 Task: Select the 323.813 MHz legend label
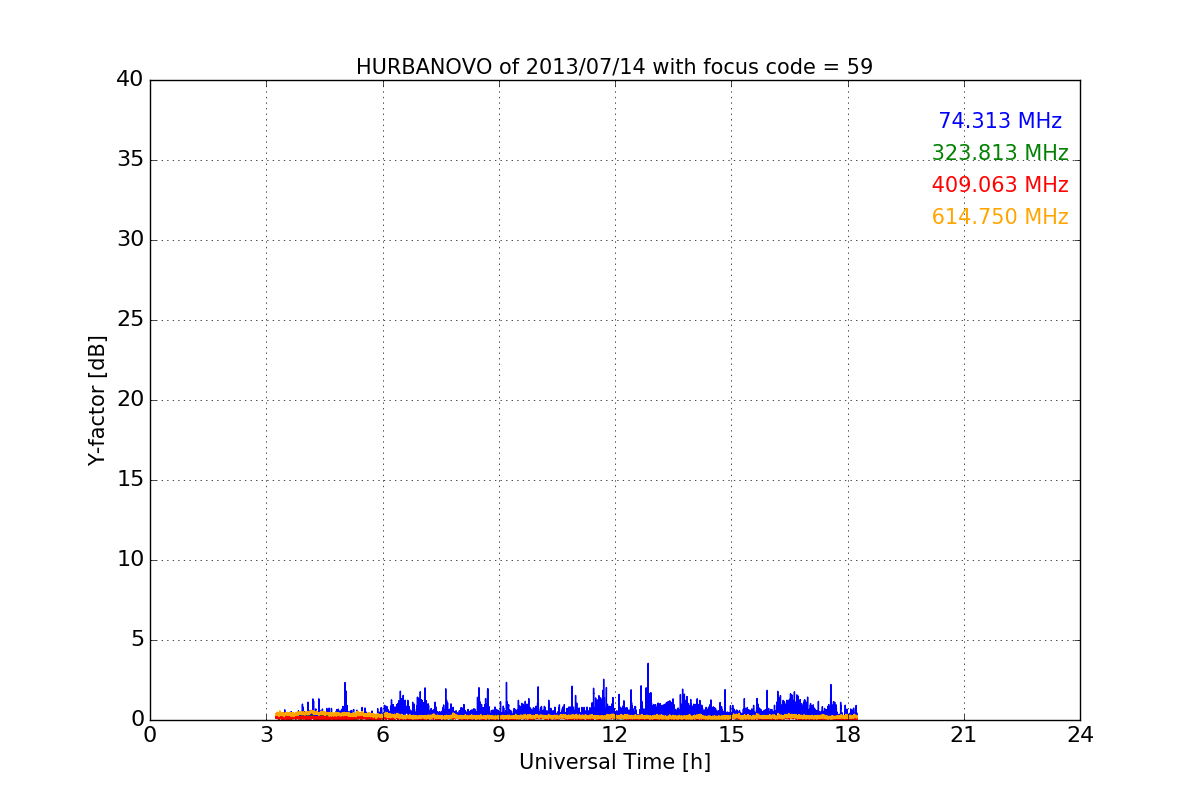pos(1000,153)
